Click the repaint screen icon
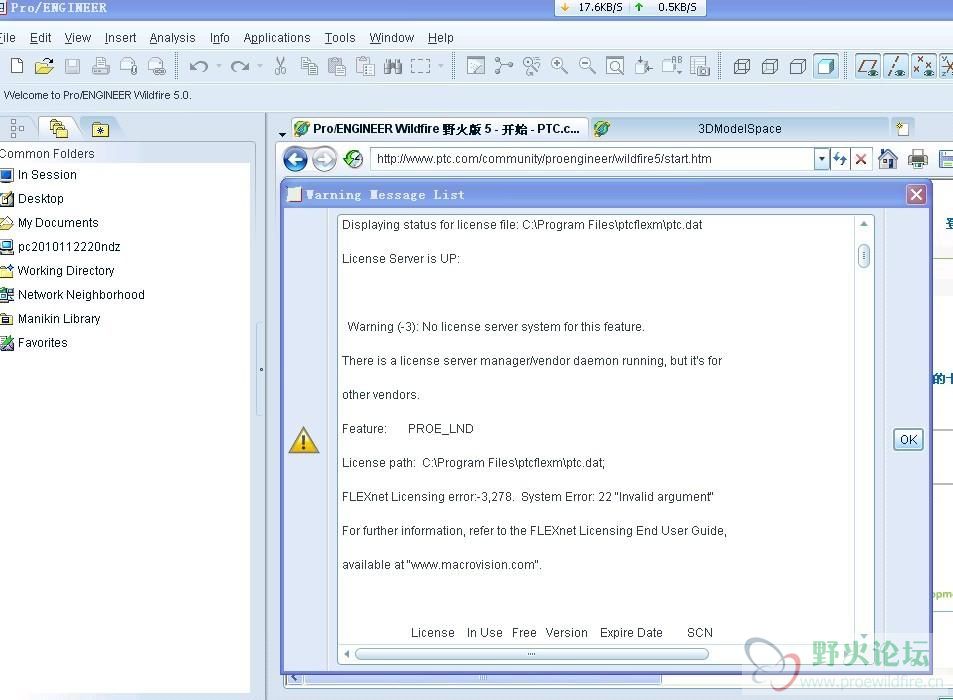Image resolution: width=953 pixels, height=700 pixels. pyautogui.click(x=475, y=66)
